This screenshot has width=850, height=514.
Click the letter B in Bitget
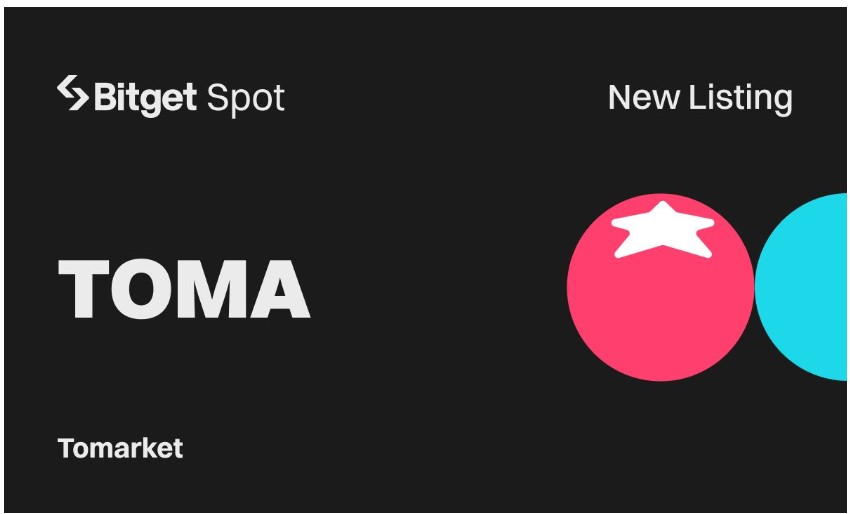[105, 98]
